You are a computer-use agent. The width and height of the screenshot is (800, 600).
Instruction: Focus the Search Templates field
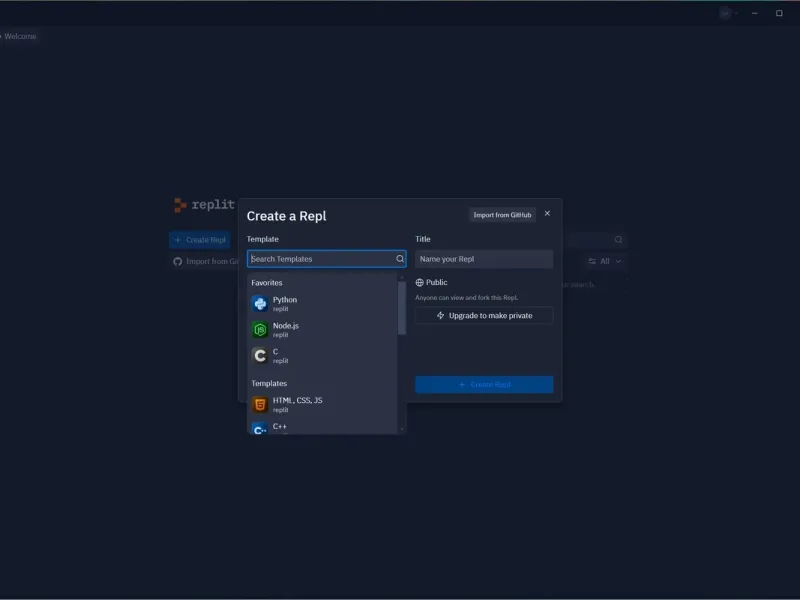(x=327, y=259)
